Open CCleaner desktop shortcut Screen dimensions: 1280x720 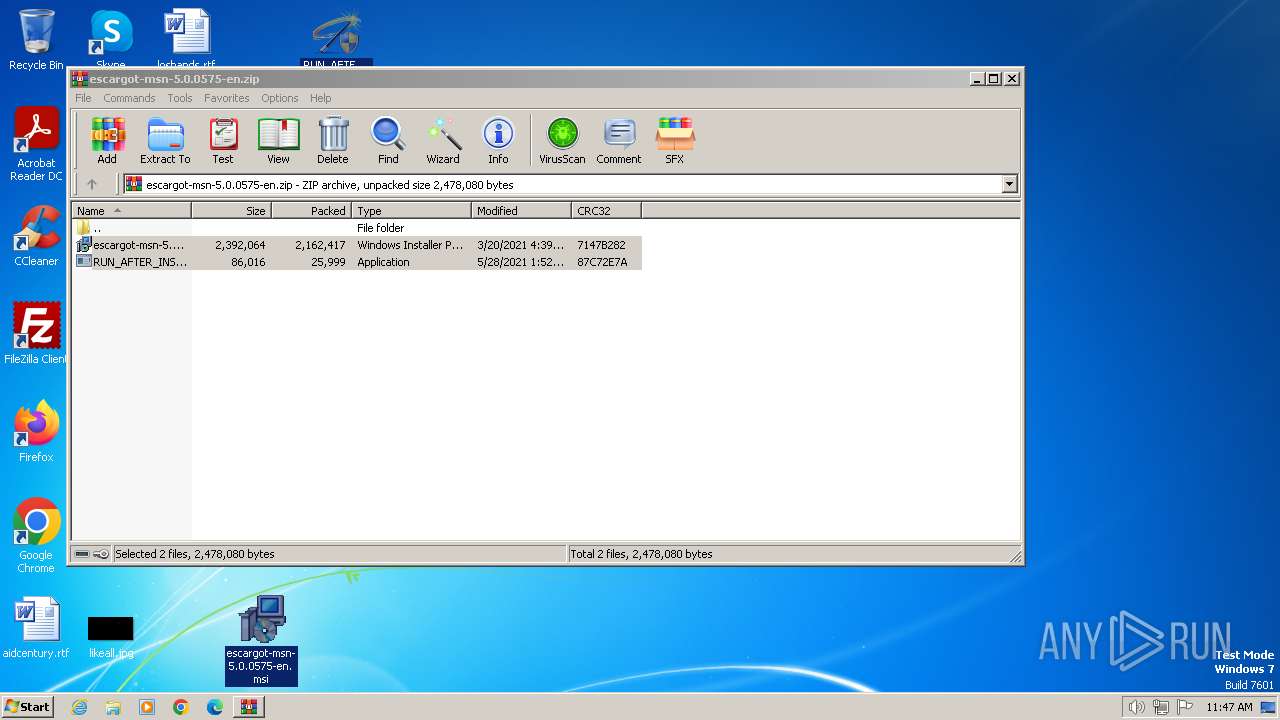tap(36, 236)
